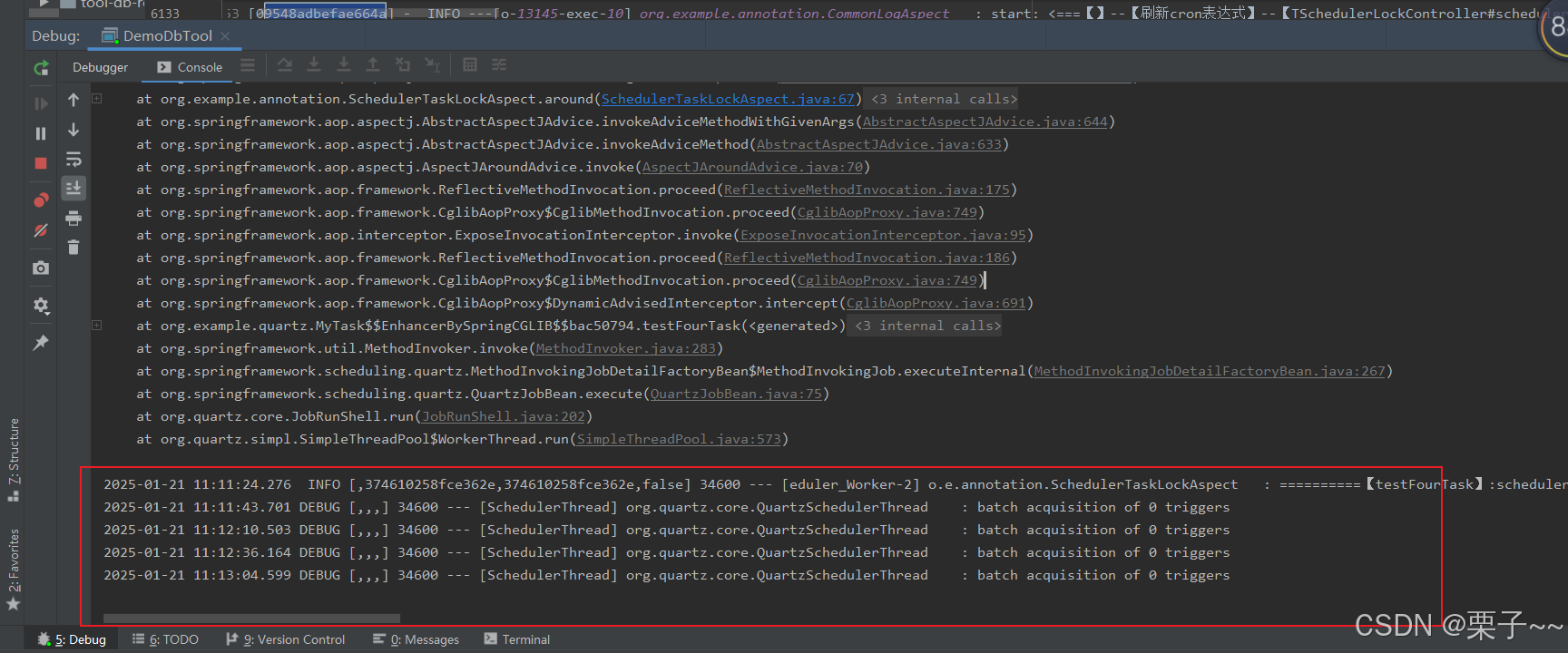Open MethodInvoker.java:283 link
The width and height of the screenshot is (1568, 653).
click(x=625, y=348)
